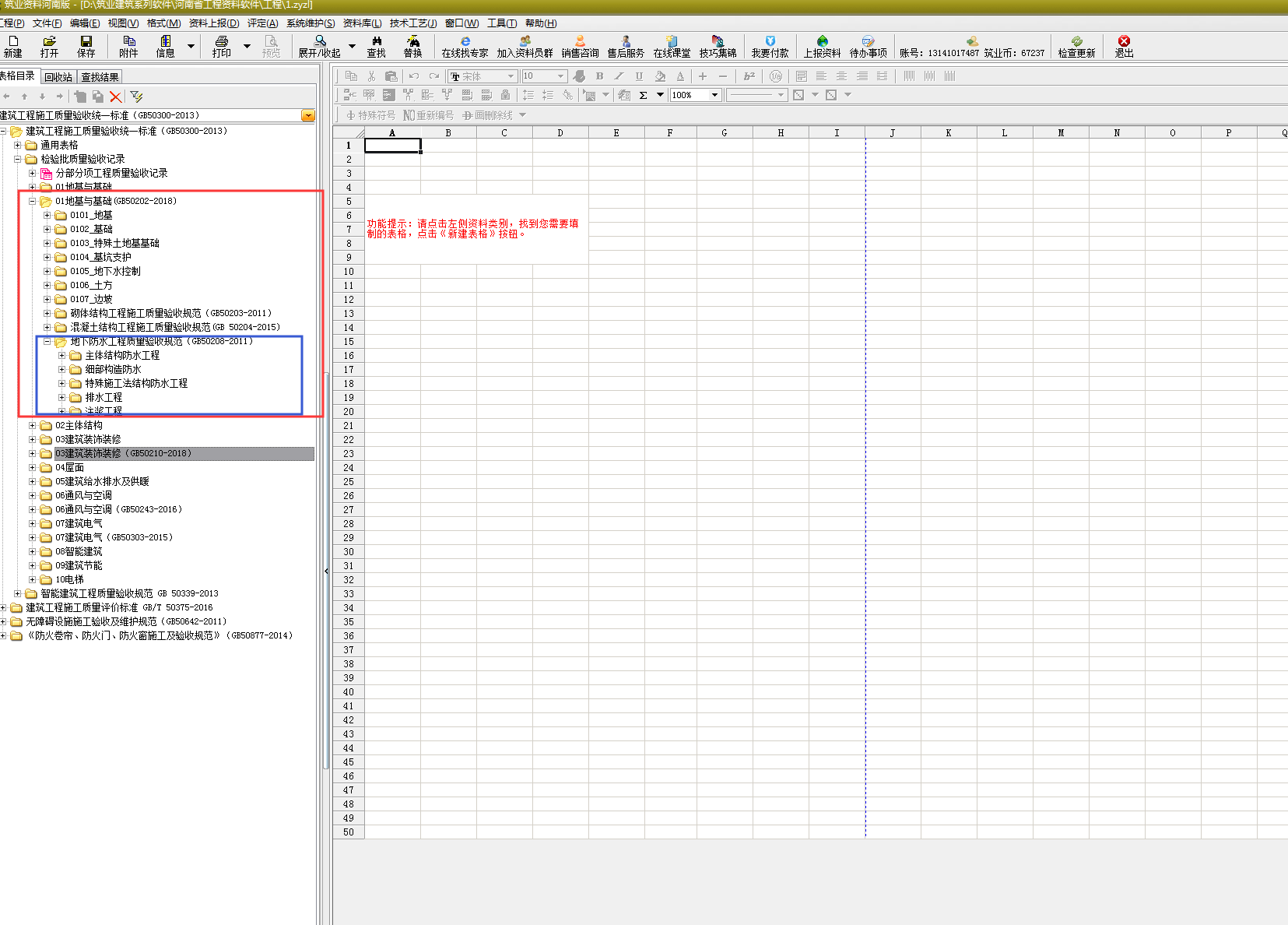Click spreadsheet cell A1
This screenshot has height=925, width=1288.
click(x=392, y=146)
